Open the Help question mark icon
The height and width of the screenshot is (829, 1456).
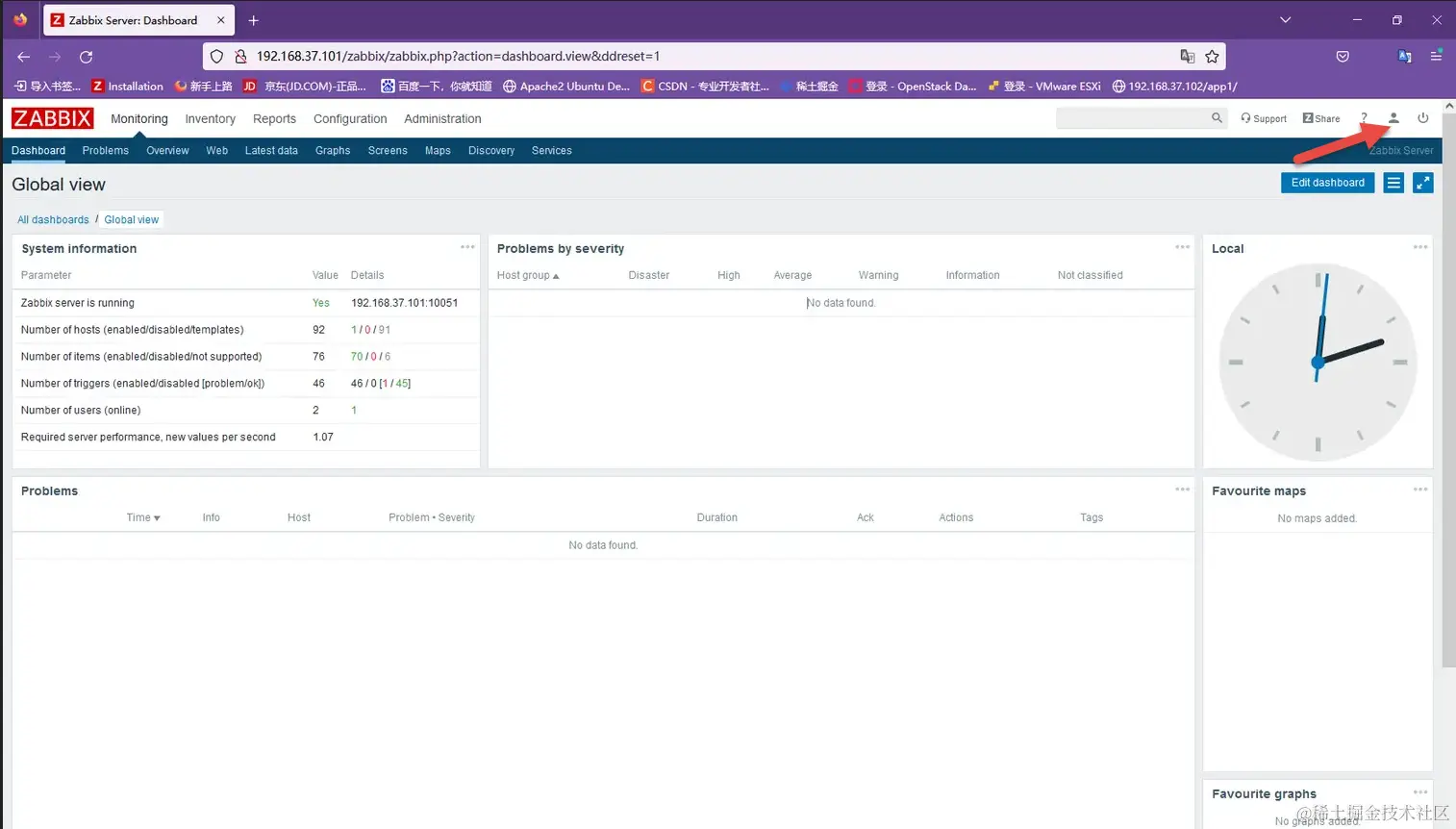(x=1364, y=118)
